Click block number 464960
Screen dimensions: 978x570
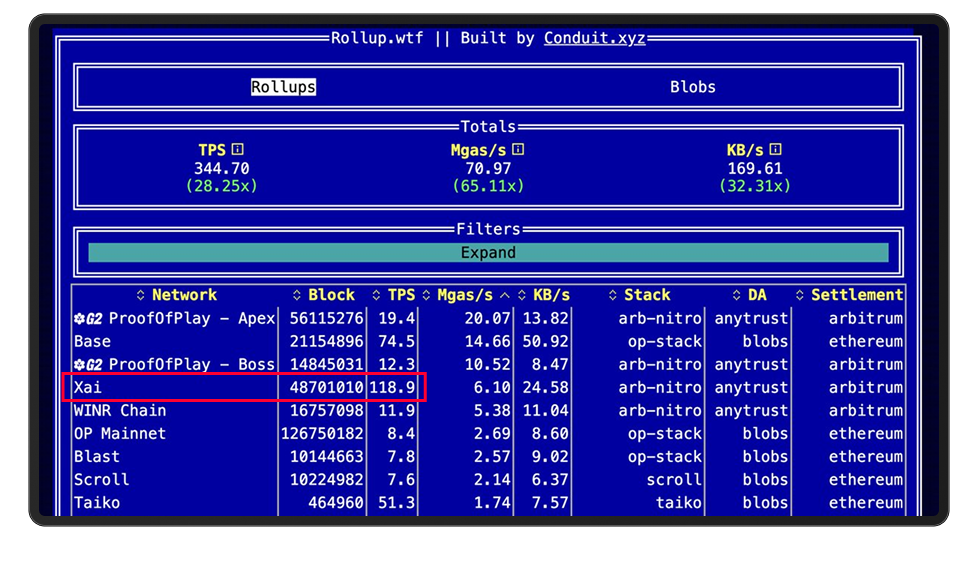336,503
